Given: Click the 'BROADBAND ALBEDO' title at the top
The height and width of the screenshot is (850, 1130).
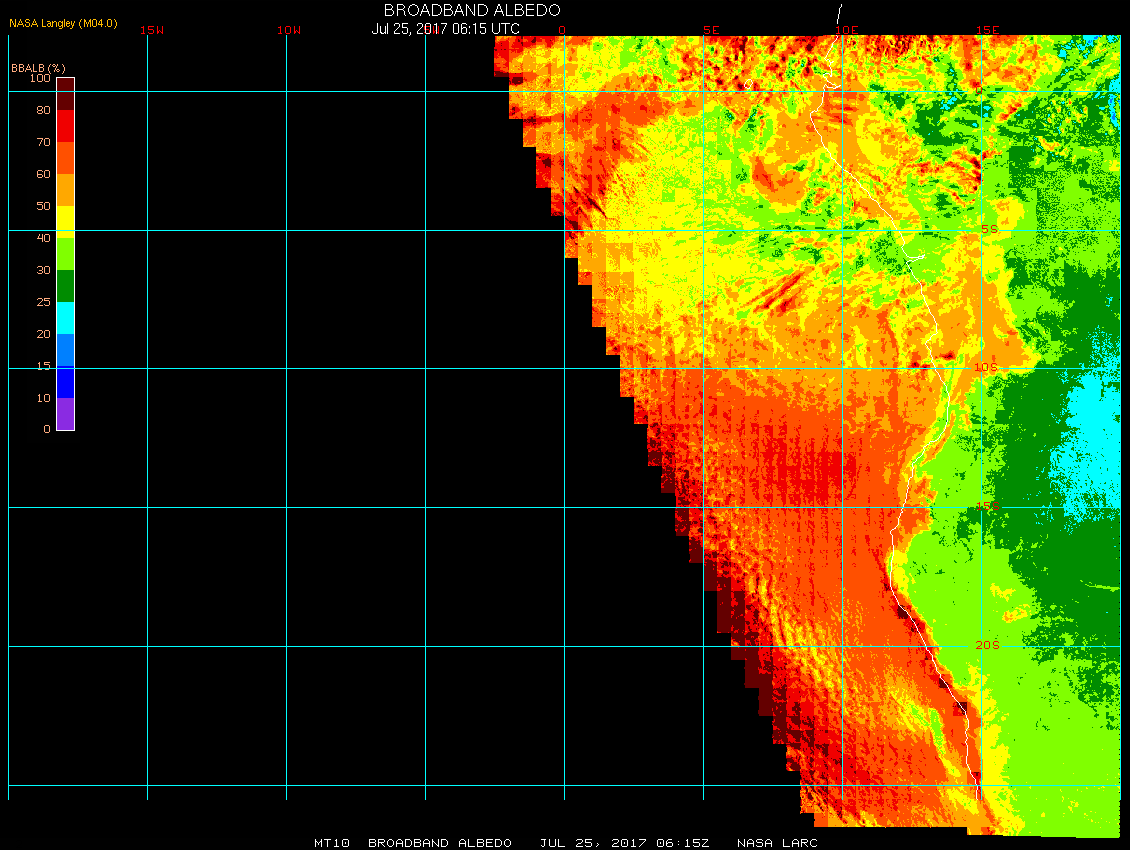Looking at the screenshot, I should (472, 10).
